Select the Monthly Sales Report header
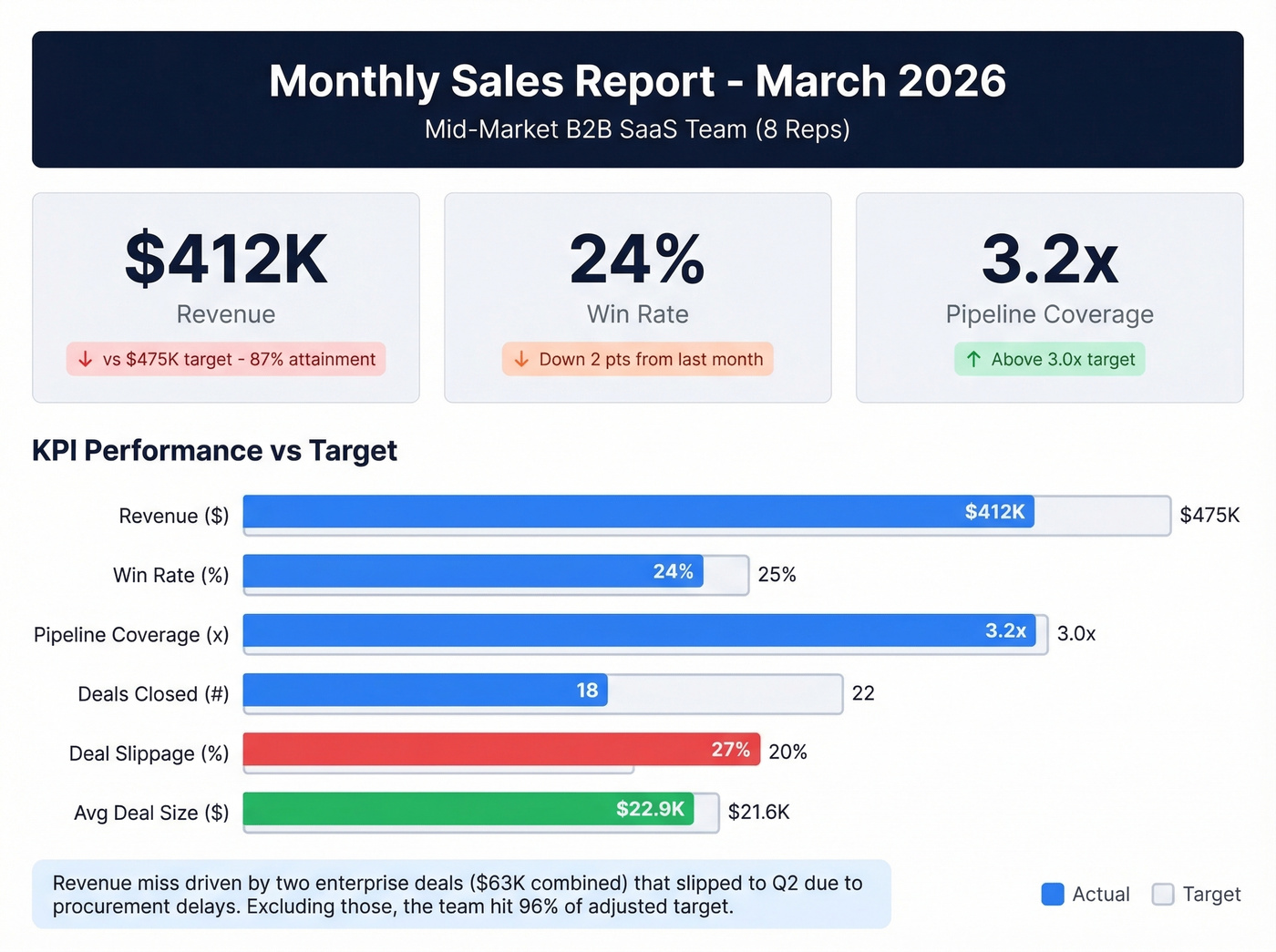 637,80
